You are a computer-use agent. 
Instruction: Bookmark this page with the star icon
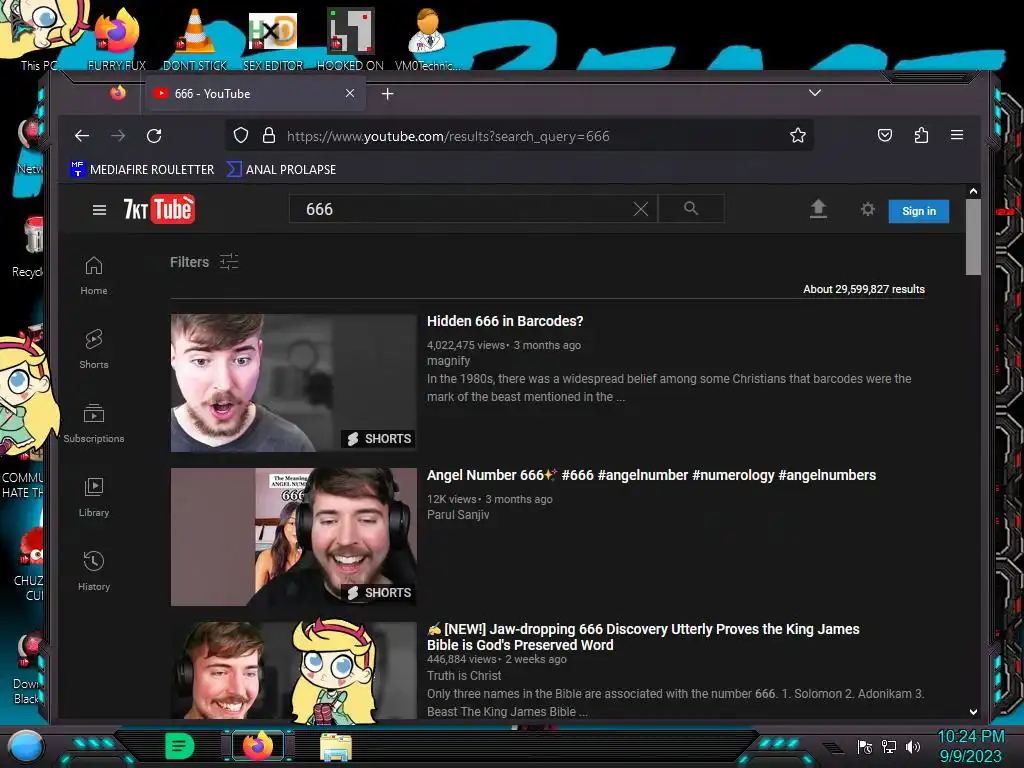pos(797,136)
